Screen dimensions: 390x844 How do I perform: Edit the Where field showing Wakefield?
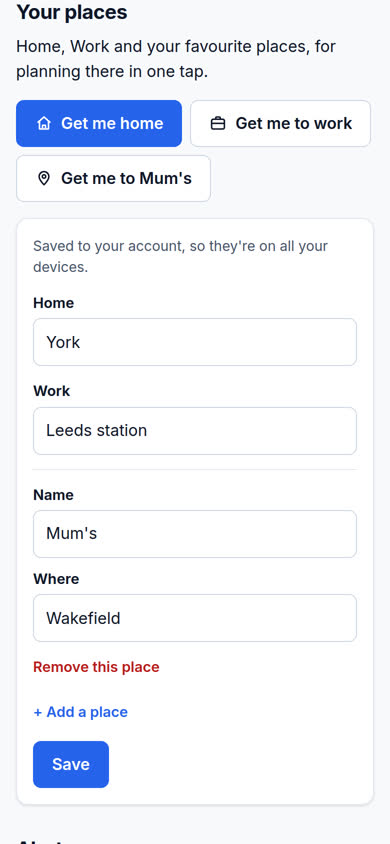pos(195,618)
